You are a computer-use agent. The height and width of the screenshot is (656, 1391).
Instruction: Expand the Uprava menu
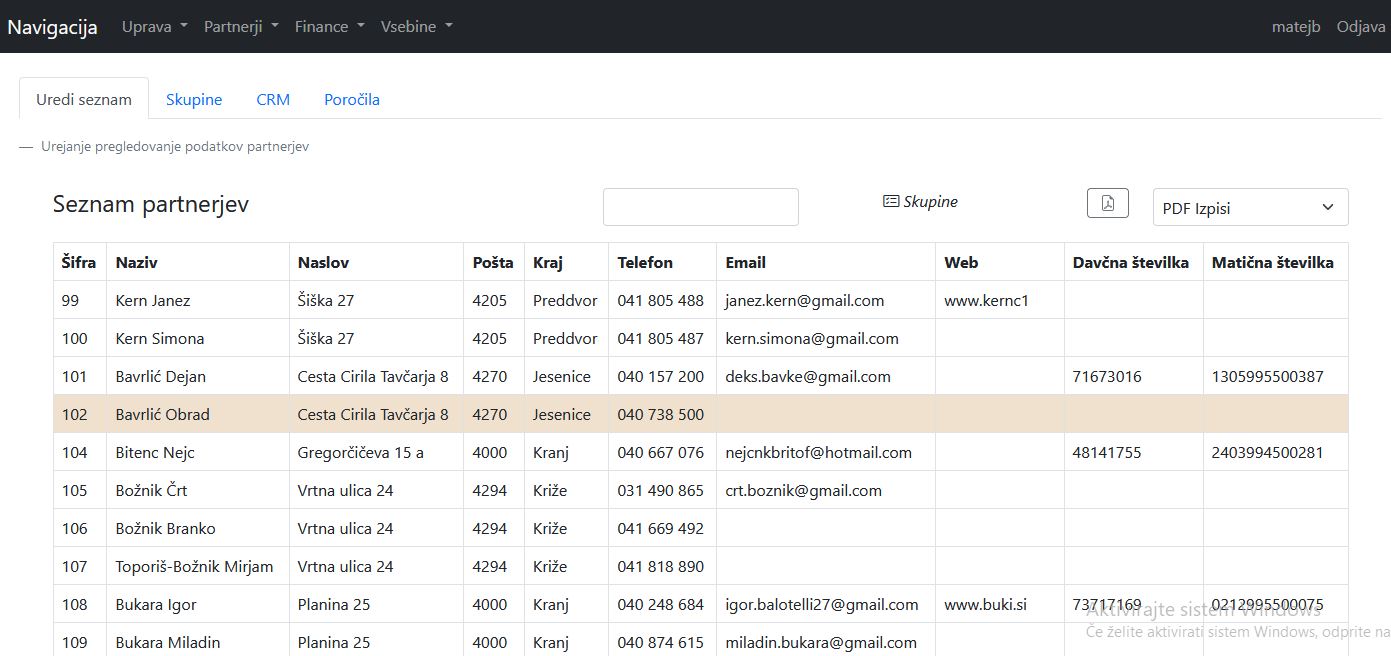point(154,27)
